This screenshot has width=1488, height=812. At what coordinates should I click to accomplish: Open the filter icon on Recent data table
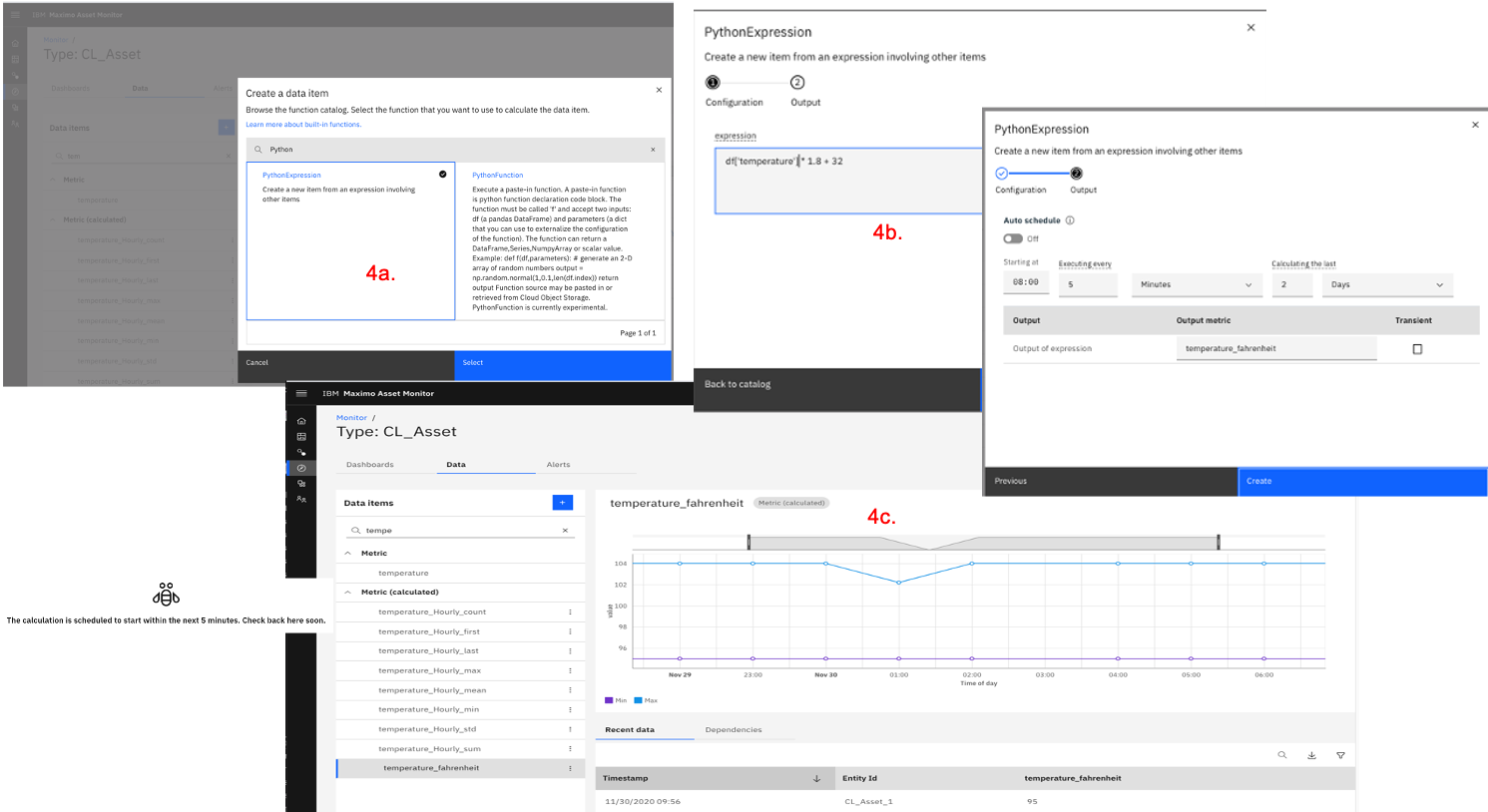point(1340,755)
